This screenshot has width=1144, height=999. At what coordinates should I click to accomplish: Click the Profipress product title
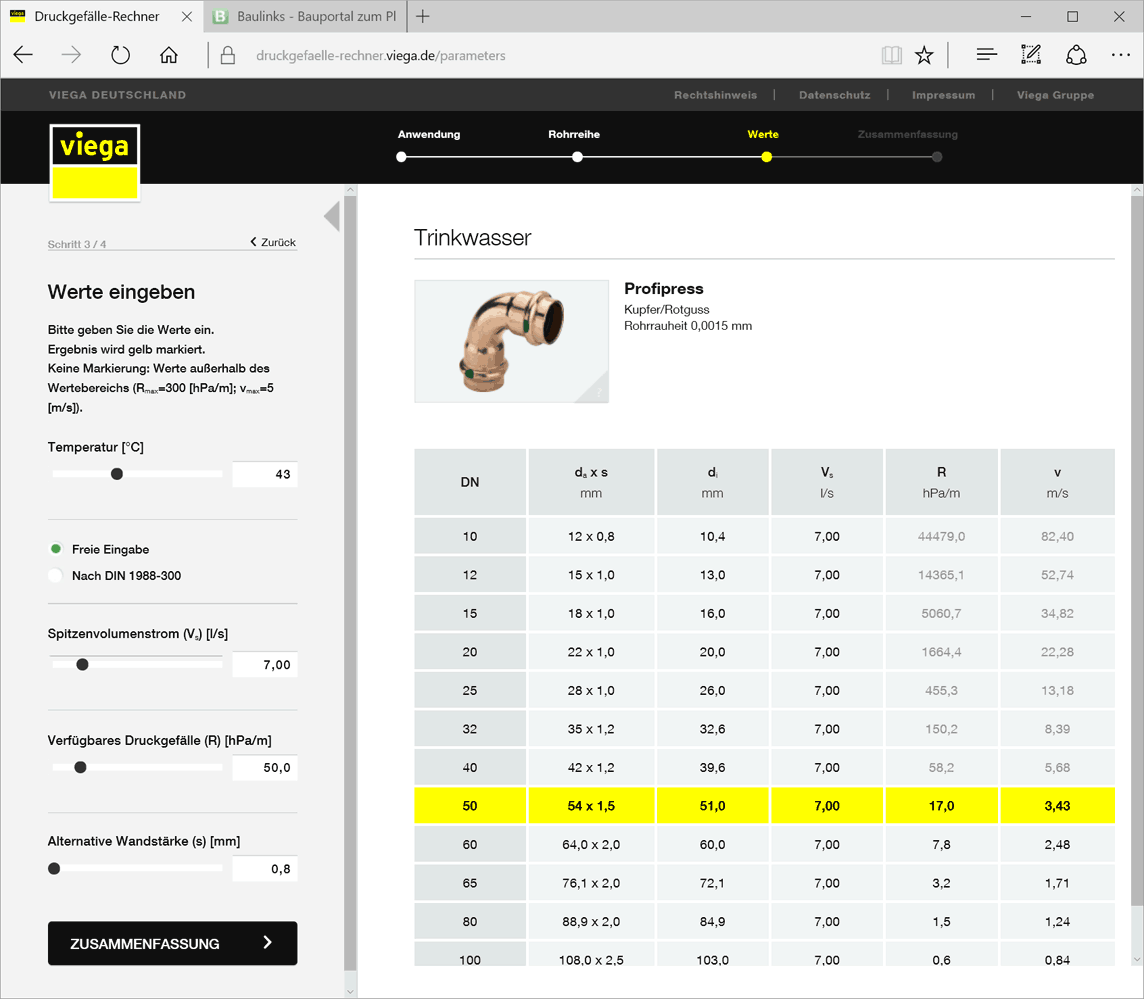pos(664,288)
